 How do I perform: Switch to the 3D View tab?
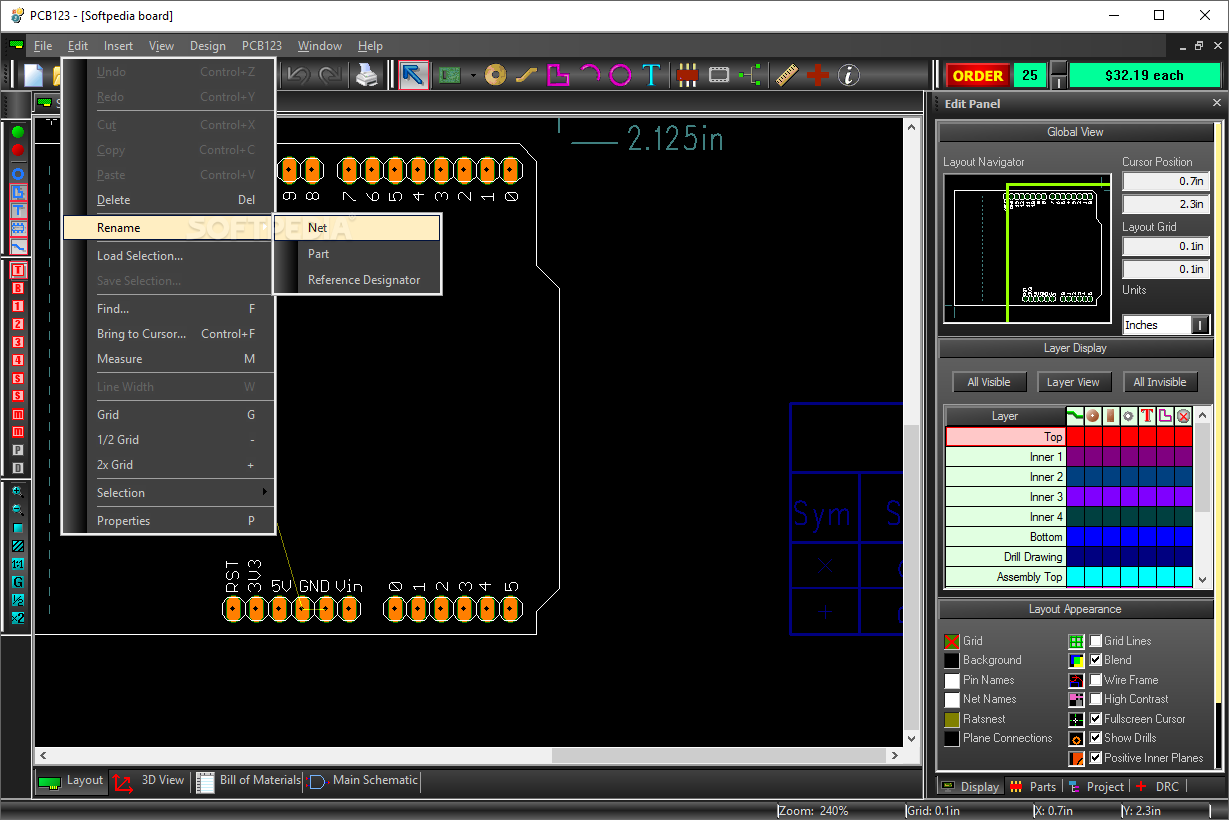pyautogui.click(x=150, y=781)
